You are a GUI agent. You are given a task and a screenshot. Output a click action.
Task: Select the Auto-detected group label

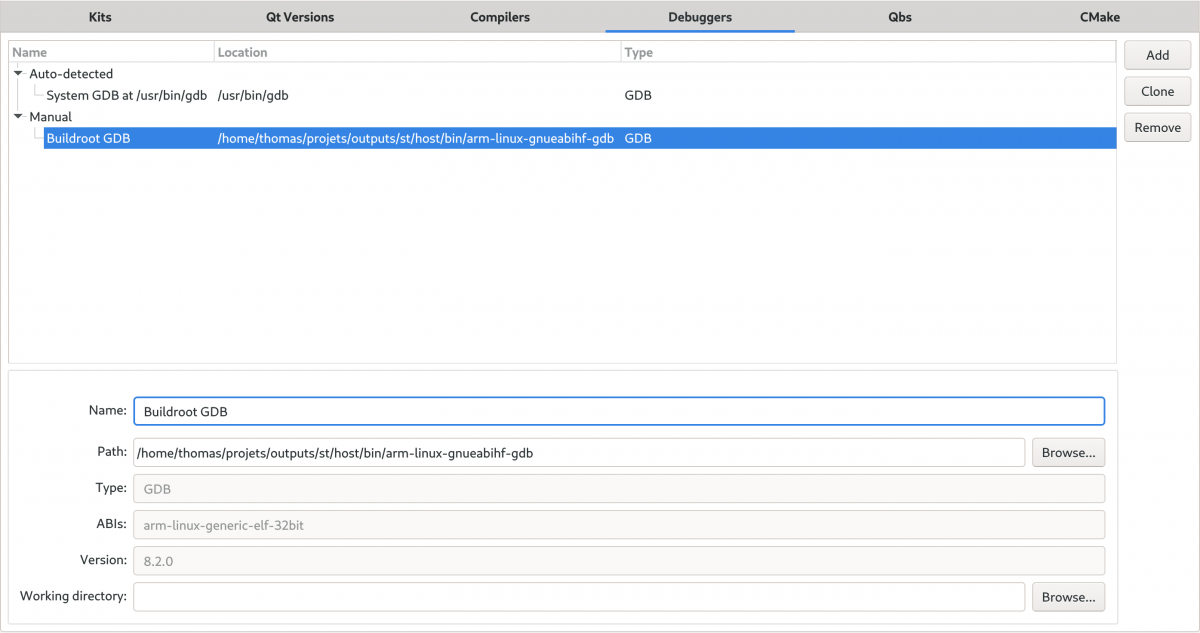[71, 74]
